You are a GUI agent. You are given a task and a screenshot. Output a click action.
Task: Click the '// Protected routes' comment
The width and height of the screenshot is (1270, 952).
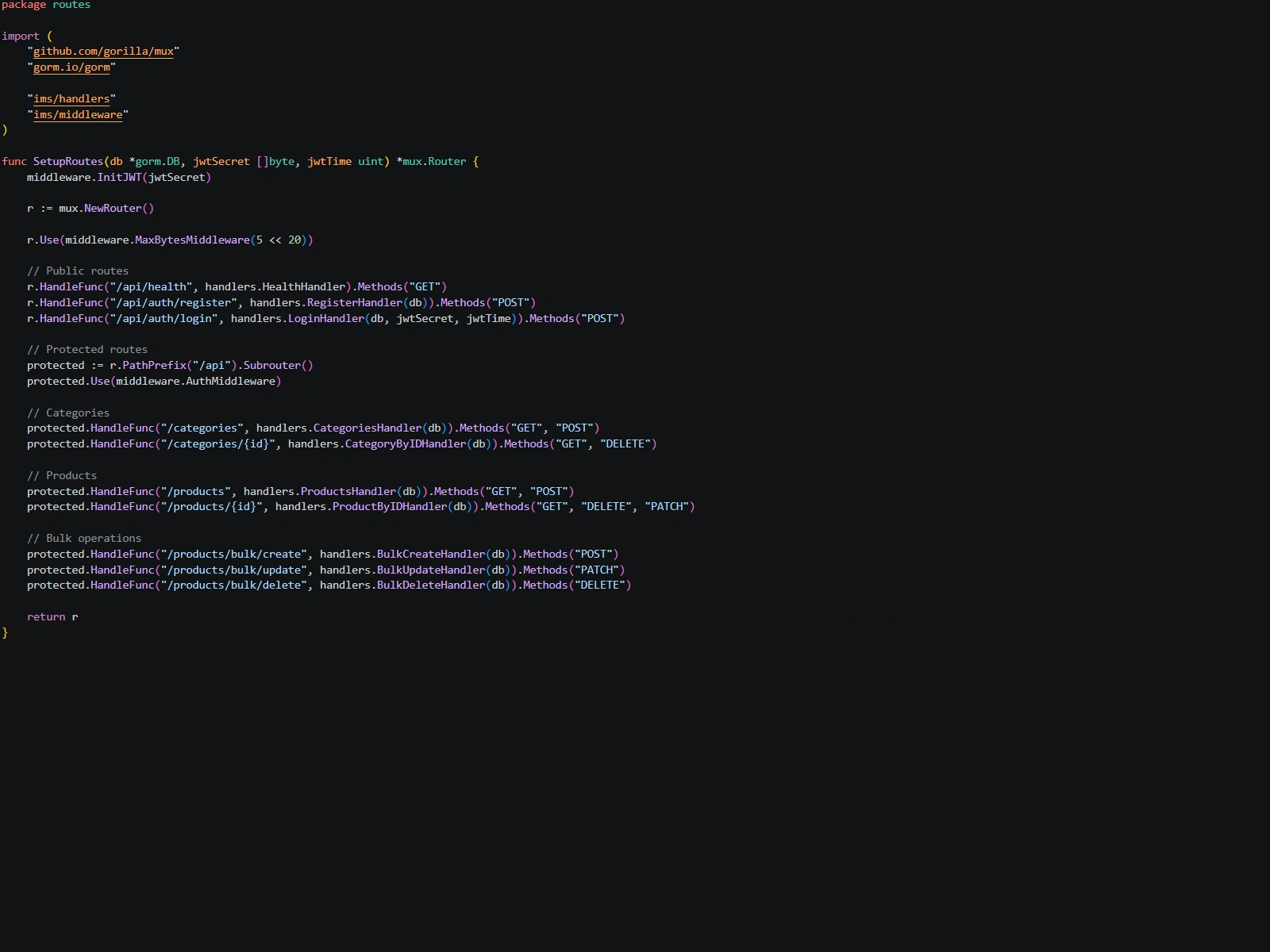point(87,349)
